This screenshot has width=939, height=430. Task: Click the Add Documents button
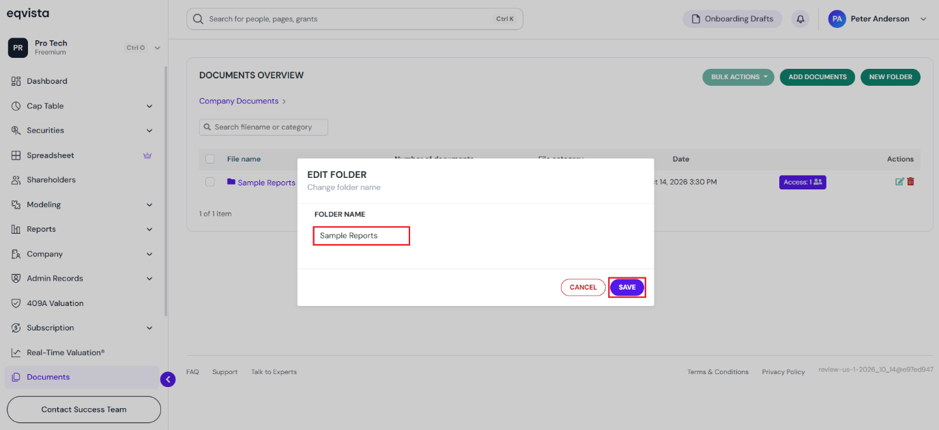coord(817,77)
